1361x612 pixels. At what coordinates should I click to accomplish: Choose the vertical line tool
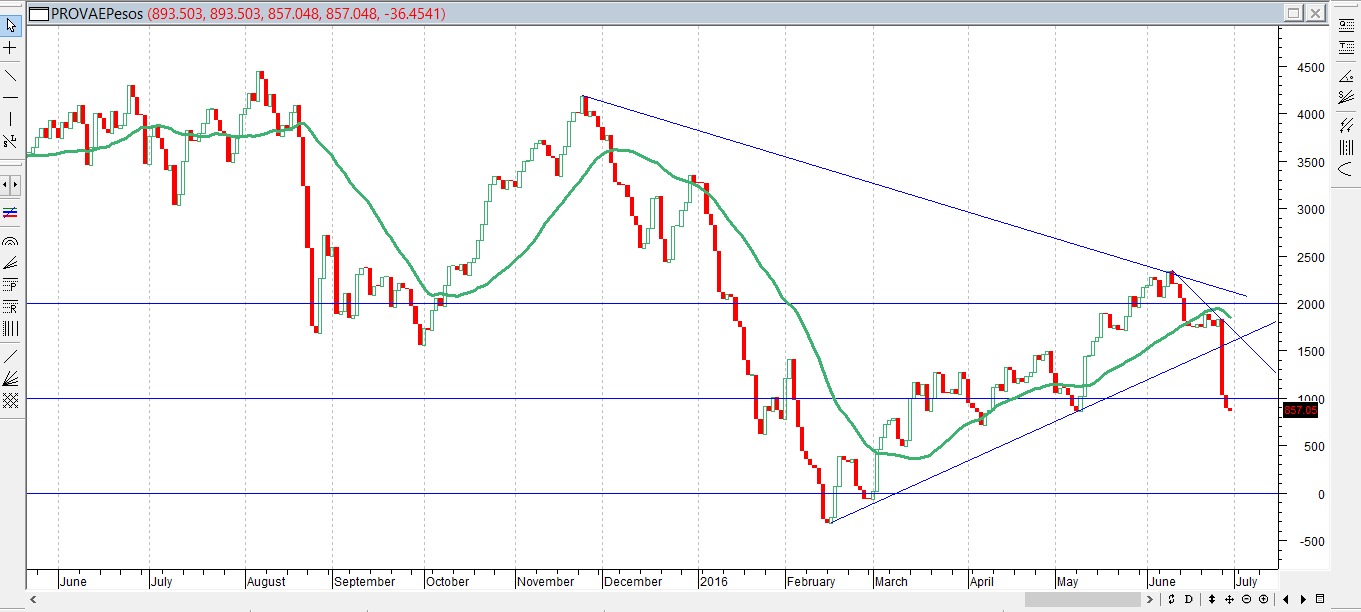click(11, 120)
